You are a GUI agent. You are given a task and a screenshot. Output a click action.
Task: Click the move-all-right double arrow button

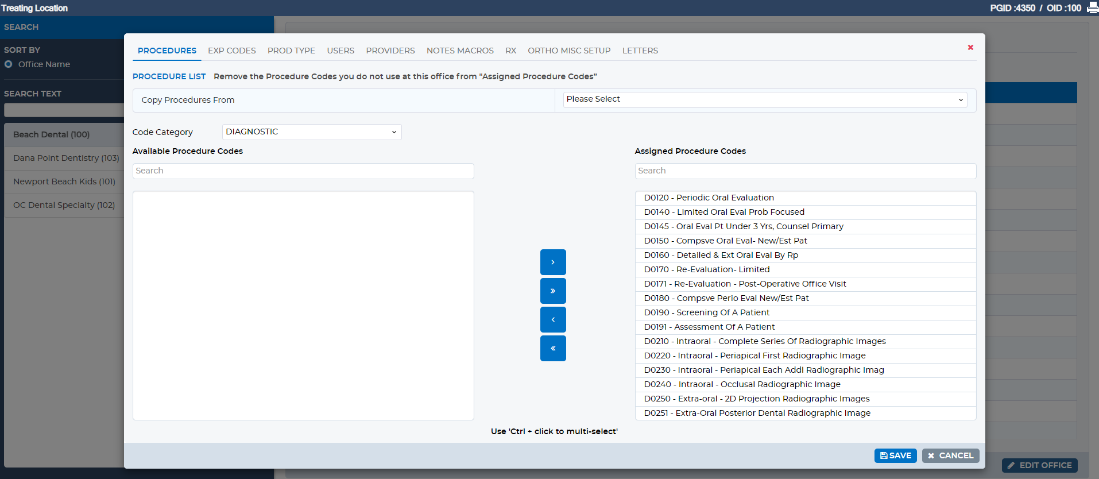(552, 290)
